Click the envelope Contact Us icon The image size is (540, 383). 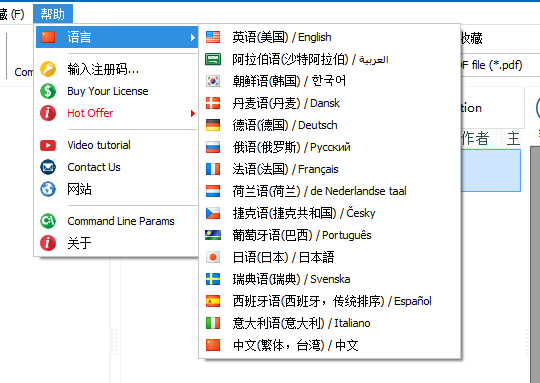[48, 167]
